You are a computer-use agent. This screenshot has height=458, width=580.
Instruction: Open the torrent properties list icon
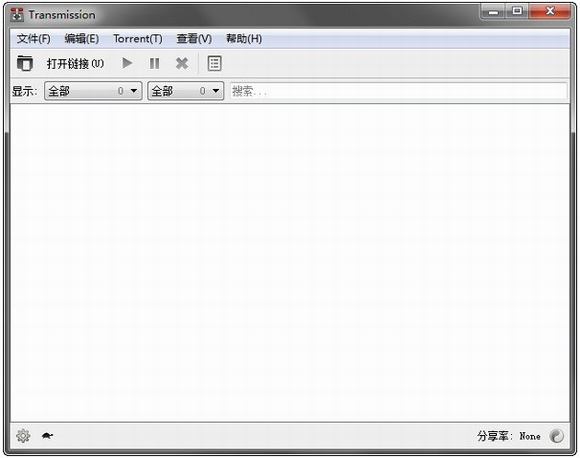[x=215, y=64]
